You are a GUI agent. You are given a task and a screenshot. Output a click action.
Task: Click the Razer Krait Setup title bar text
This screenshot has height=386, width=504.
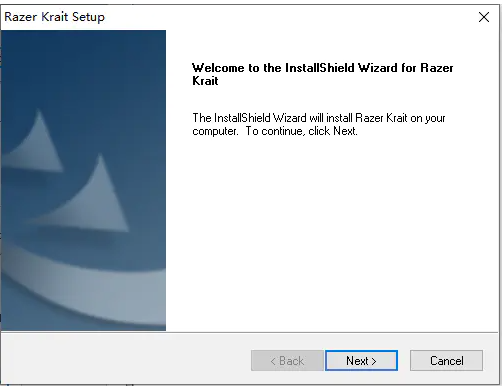[54, 17]
